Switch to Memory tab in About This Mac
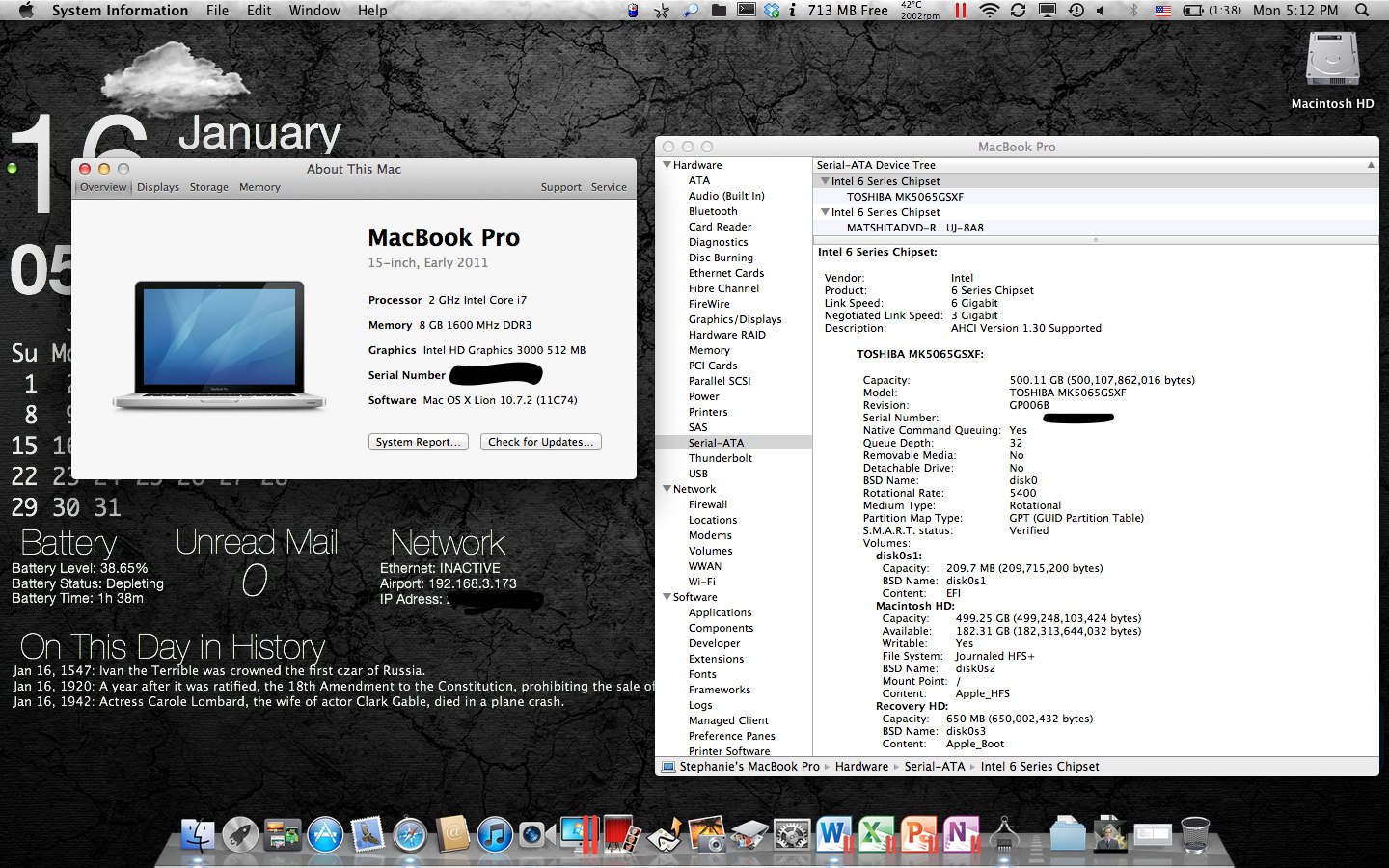 pyautogui.click(x=259, y=187)
